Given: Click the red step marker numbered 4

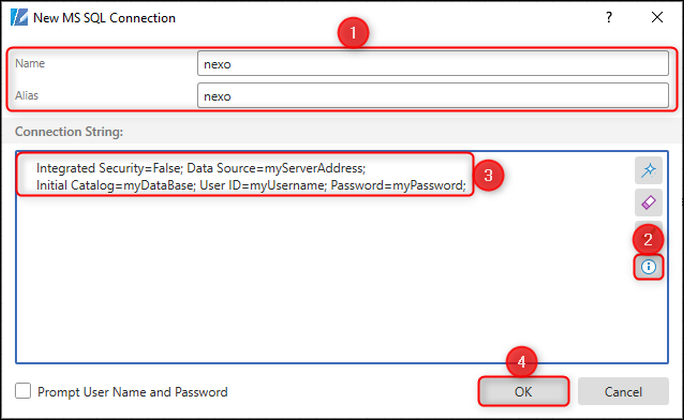Looking at the screenshot, I should (521, 362).
